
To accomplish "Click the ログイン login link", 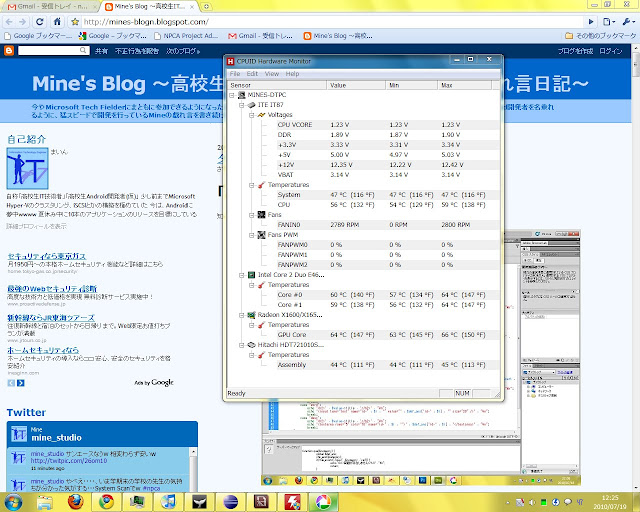I will [611, 51].
